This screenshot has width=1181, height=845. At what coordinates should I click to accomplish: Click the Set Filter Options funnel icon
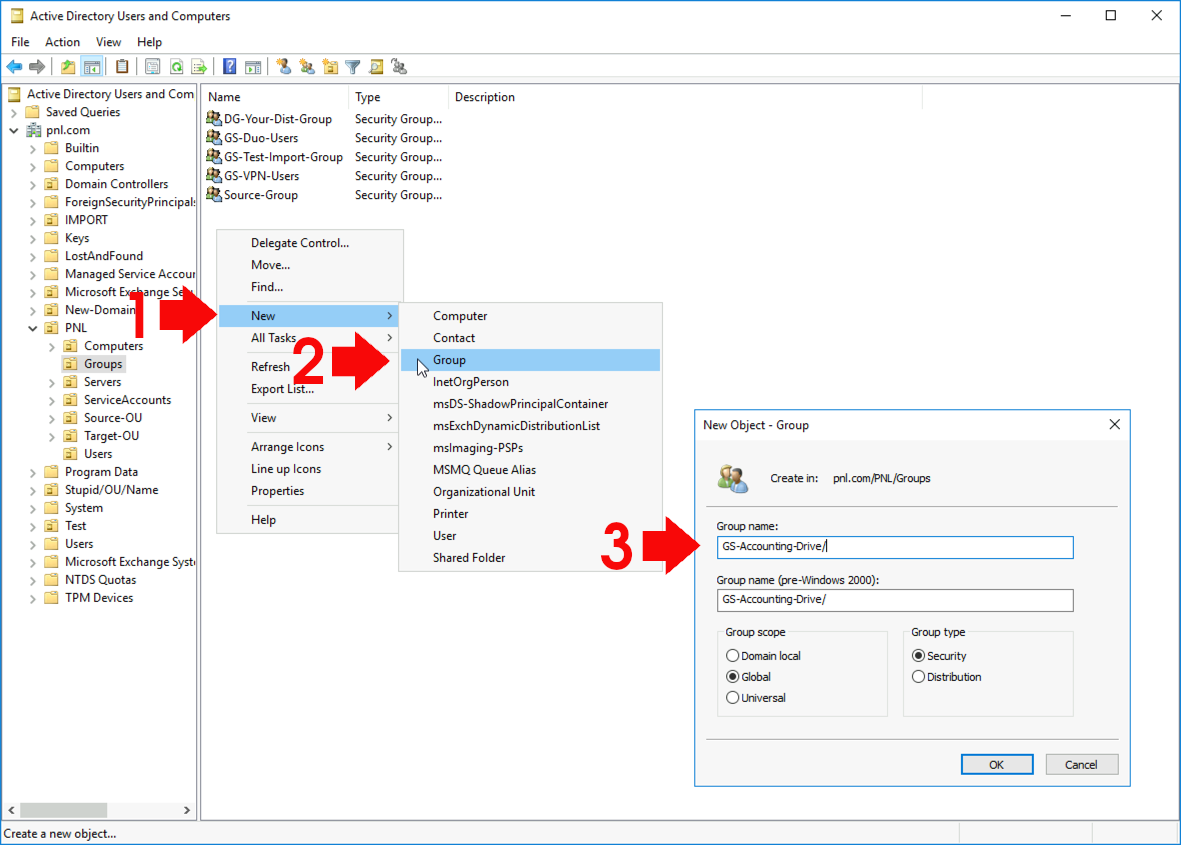point(352,66)
